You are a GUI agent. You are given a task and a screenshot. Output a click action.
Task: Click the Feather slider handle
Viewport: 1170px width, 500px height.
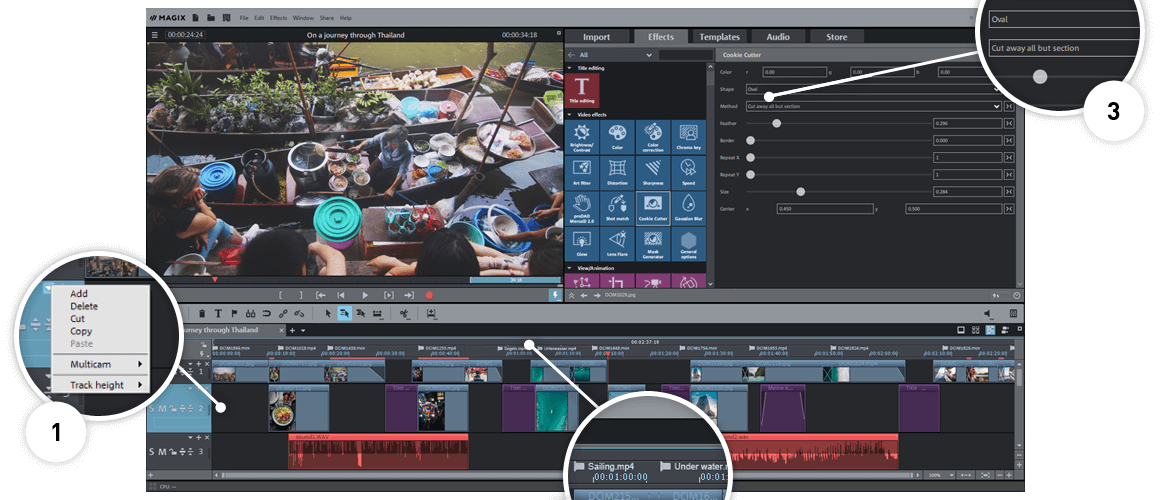[x=776, y=124]
